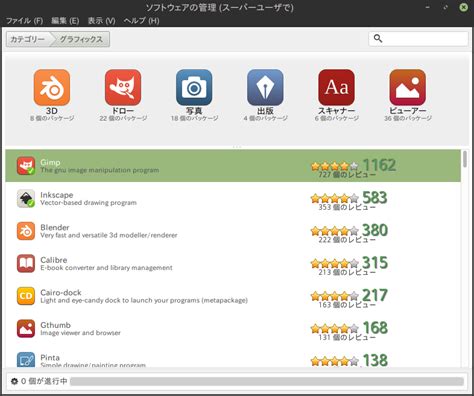Click the gear icon in status bar
474x396 pixels.
(x=14, y=381)
